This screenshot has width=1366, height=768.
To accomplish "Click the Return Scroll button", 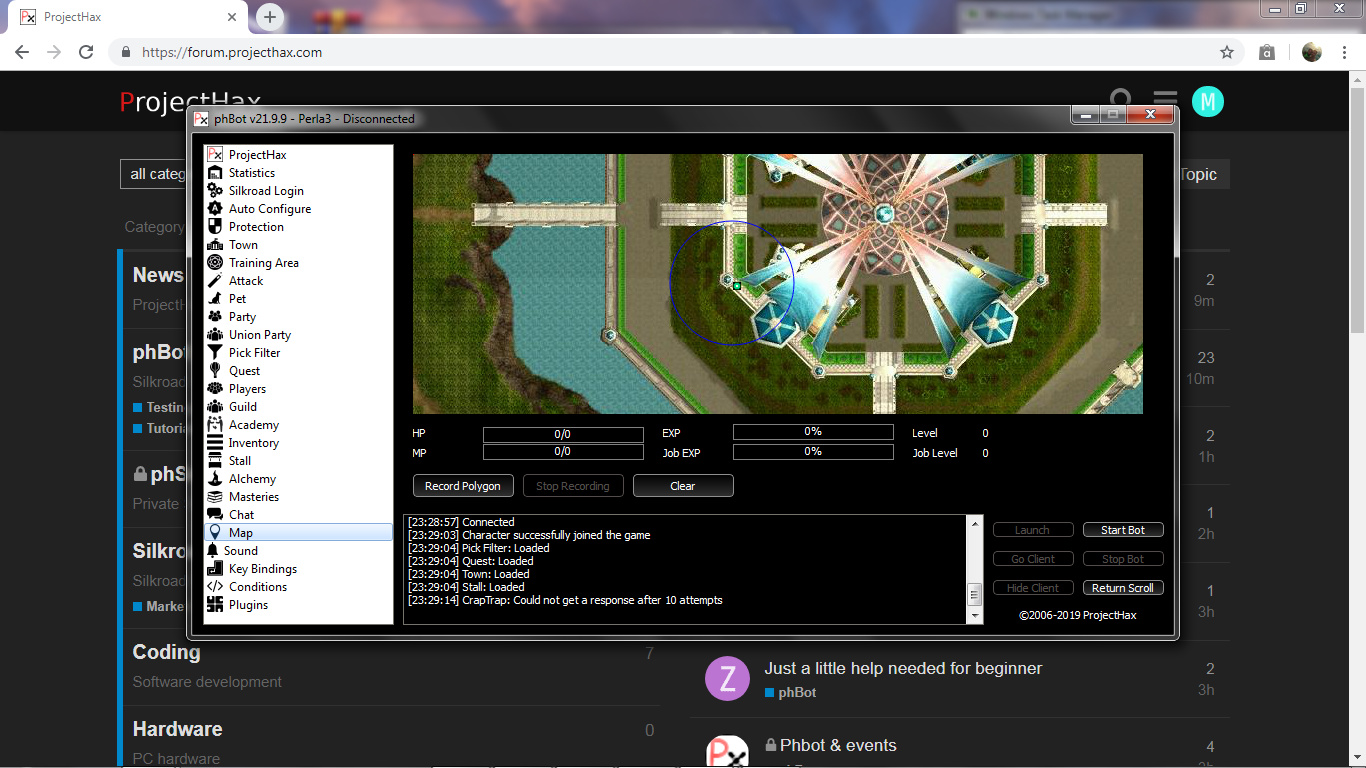I will [x=1122, y=588].
